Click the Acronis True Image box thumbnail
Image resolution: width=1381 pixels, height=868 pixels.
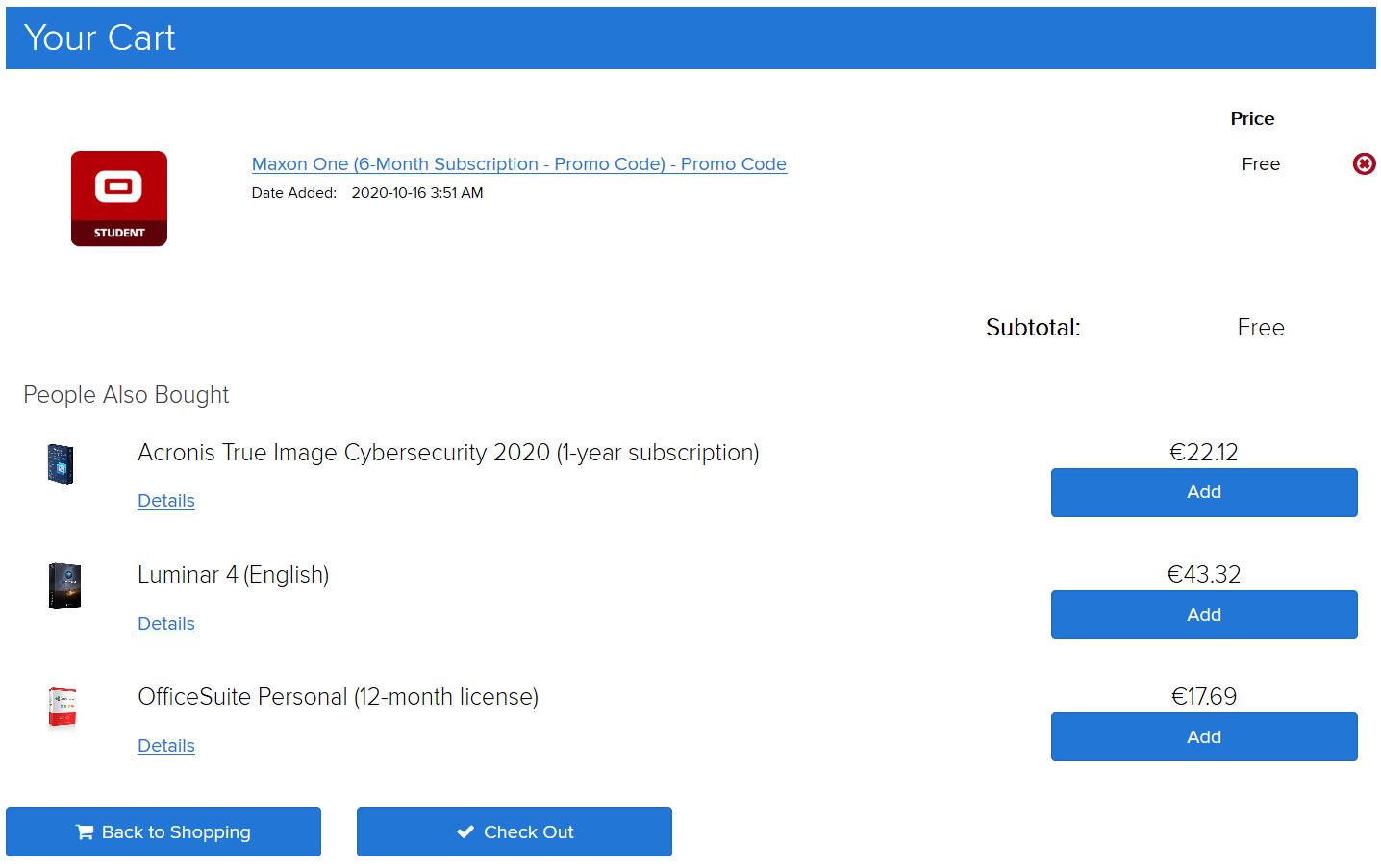click(x=61, y=464)
